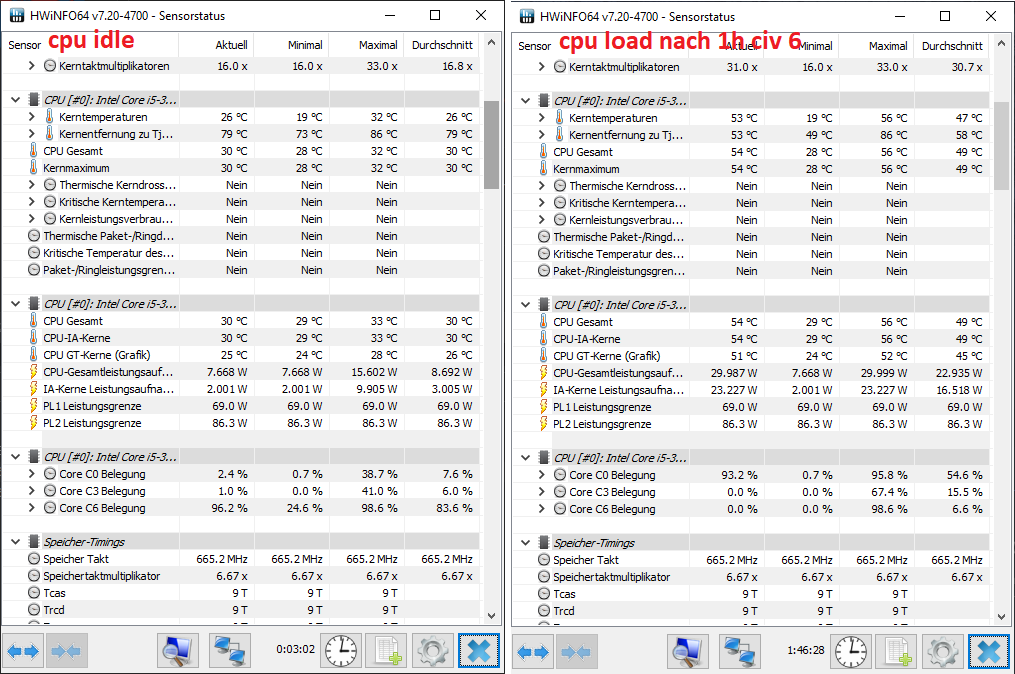Click the collapse-columns arrows icon in right window
Viewport: 1015px width, 674px height.
pyautogui.click(x=576, y=651)
